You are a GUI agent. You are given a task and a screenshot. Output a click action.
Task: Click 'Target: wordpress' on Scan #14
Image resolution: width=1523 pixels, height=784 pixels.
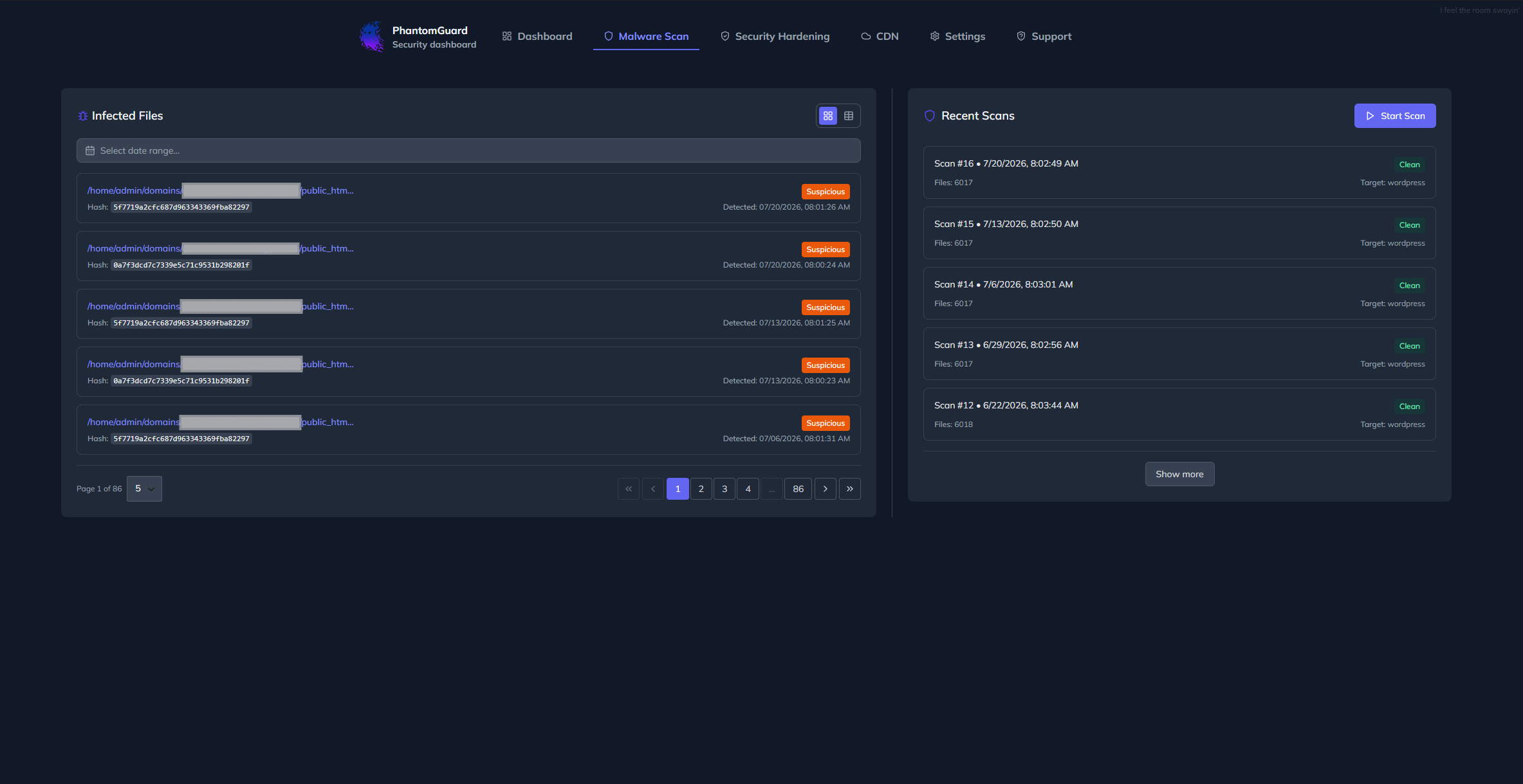tap(1392, 304)
